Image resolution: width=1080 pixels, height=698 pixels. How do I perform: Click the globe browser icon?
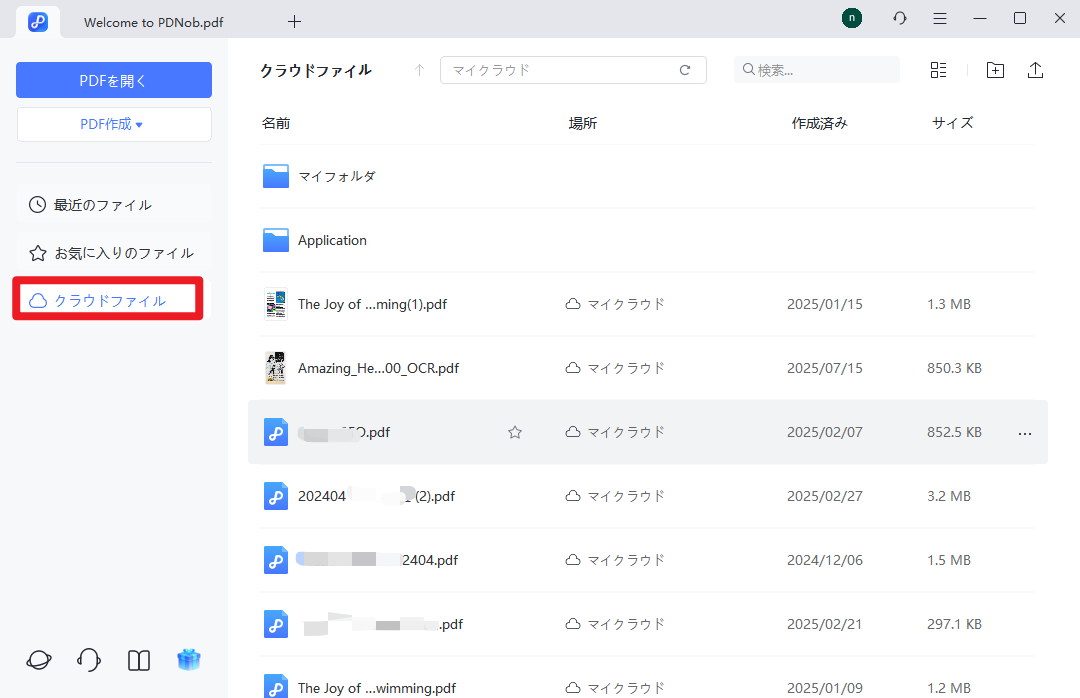pos(38,660)
